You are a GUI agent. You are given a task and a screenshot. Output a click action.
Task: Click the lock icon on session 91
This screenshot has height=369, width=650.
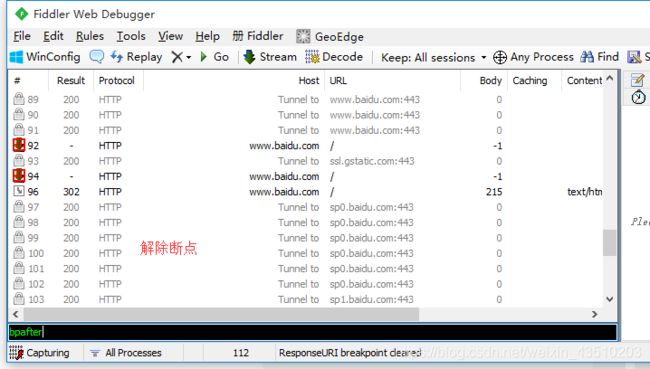pyautogui.click(x=19, y=130)
